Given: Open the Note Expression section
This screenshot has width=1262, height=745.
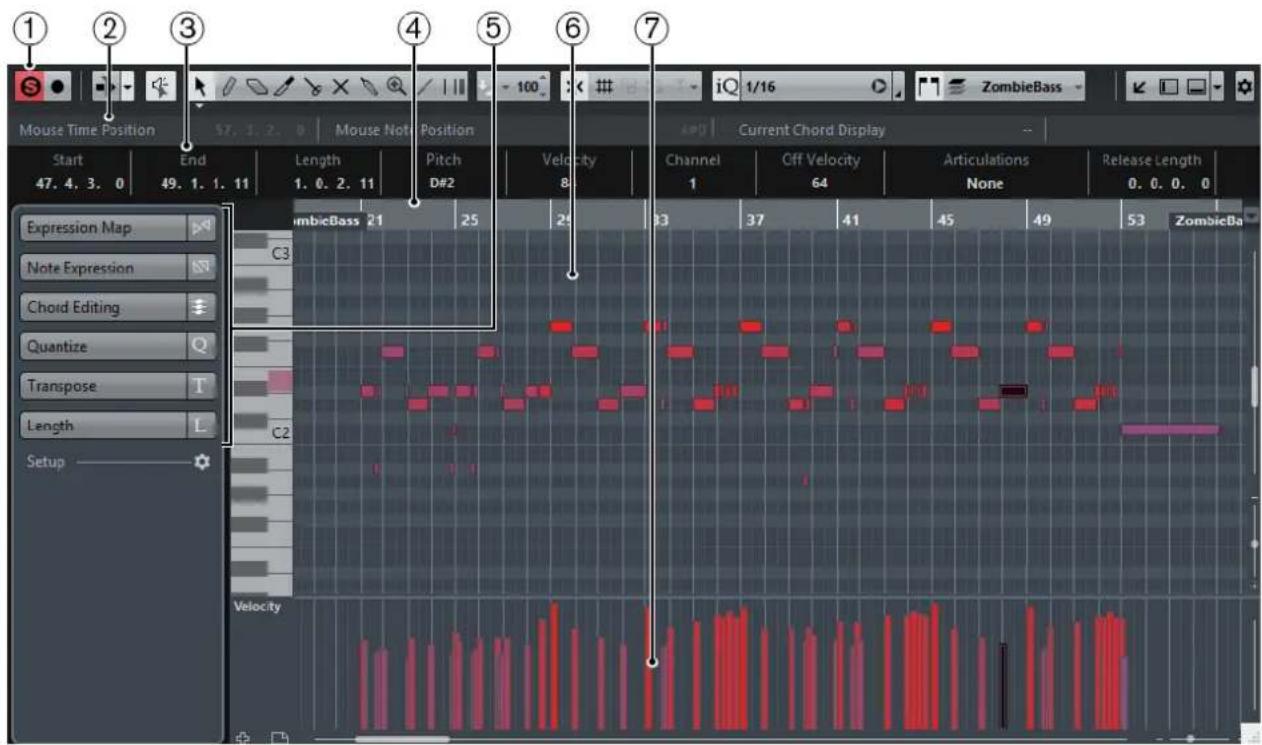Looking at the screenshot, I should [x=103, y=268].
